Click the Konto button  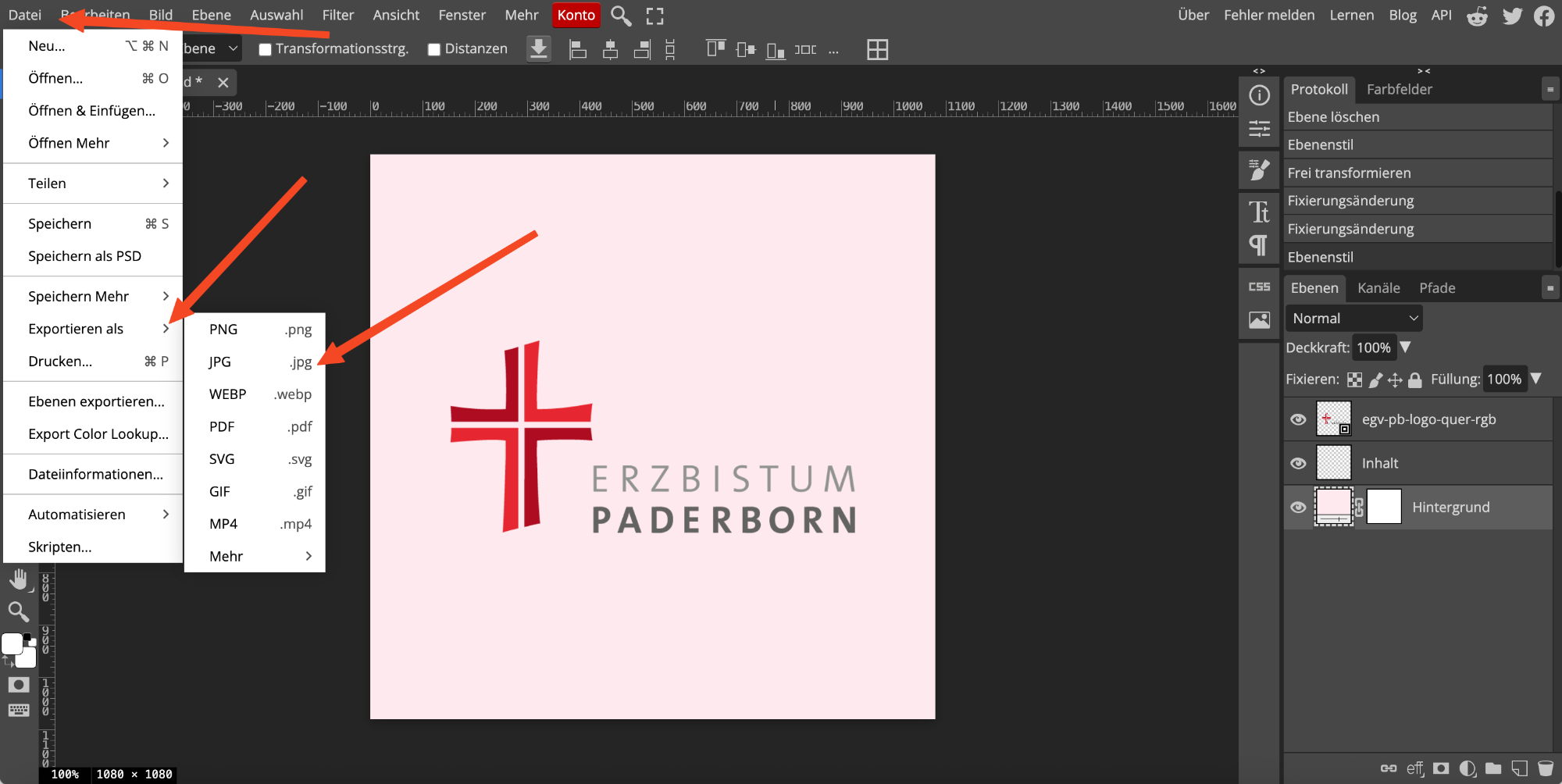(576, 16)
